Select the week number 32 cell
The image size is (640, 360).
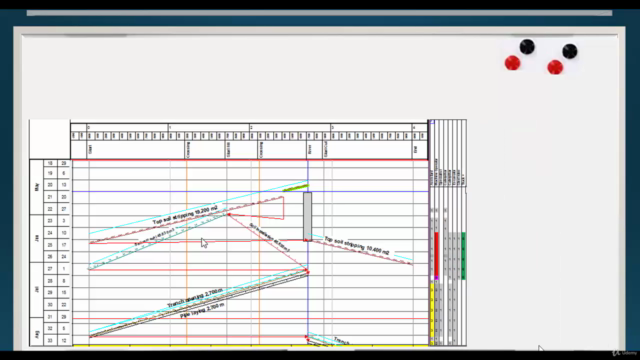[50, 329]
